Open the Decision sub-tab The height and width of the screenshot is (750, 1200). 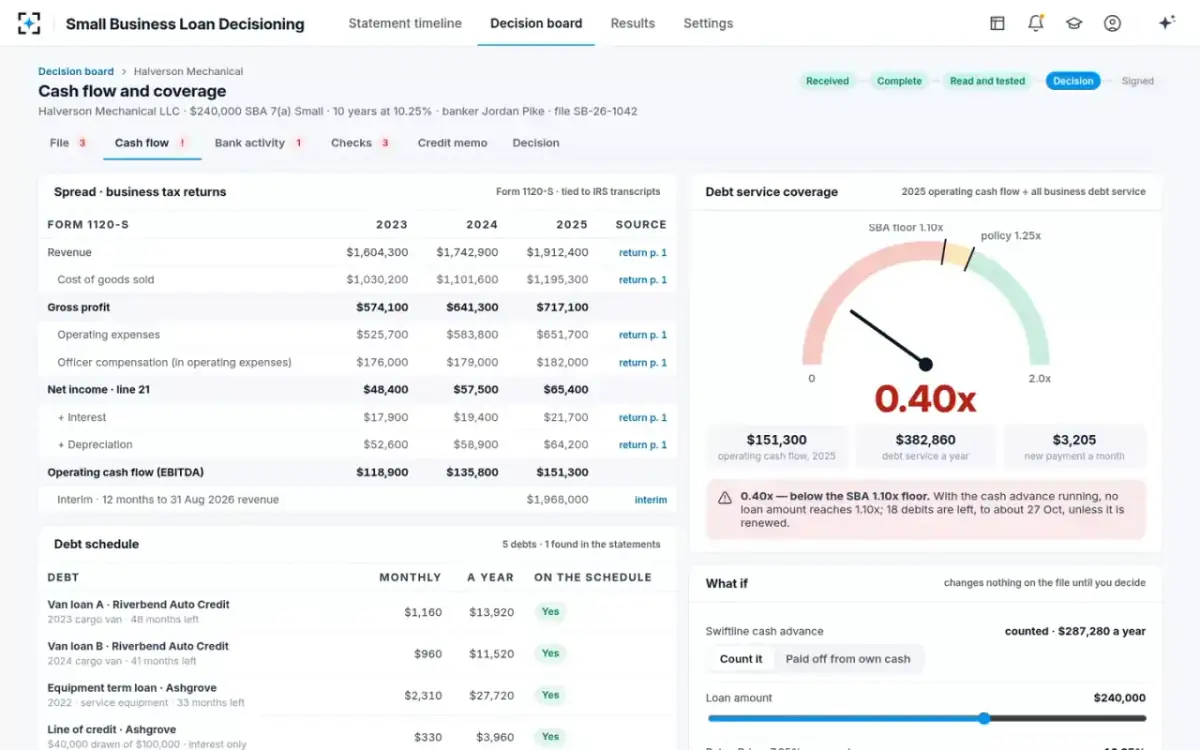pyautogui.click(x=536, y=143)
